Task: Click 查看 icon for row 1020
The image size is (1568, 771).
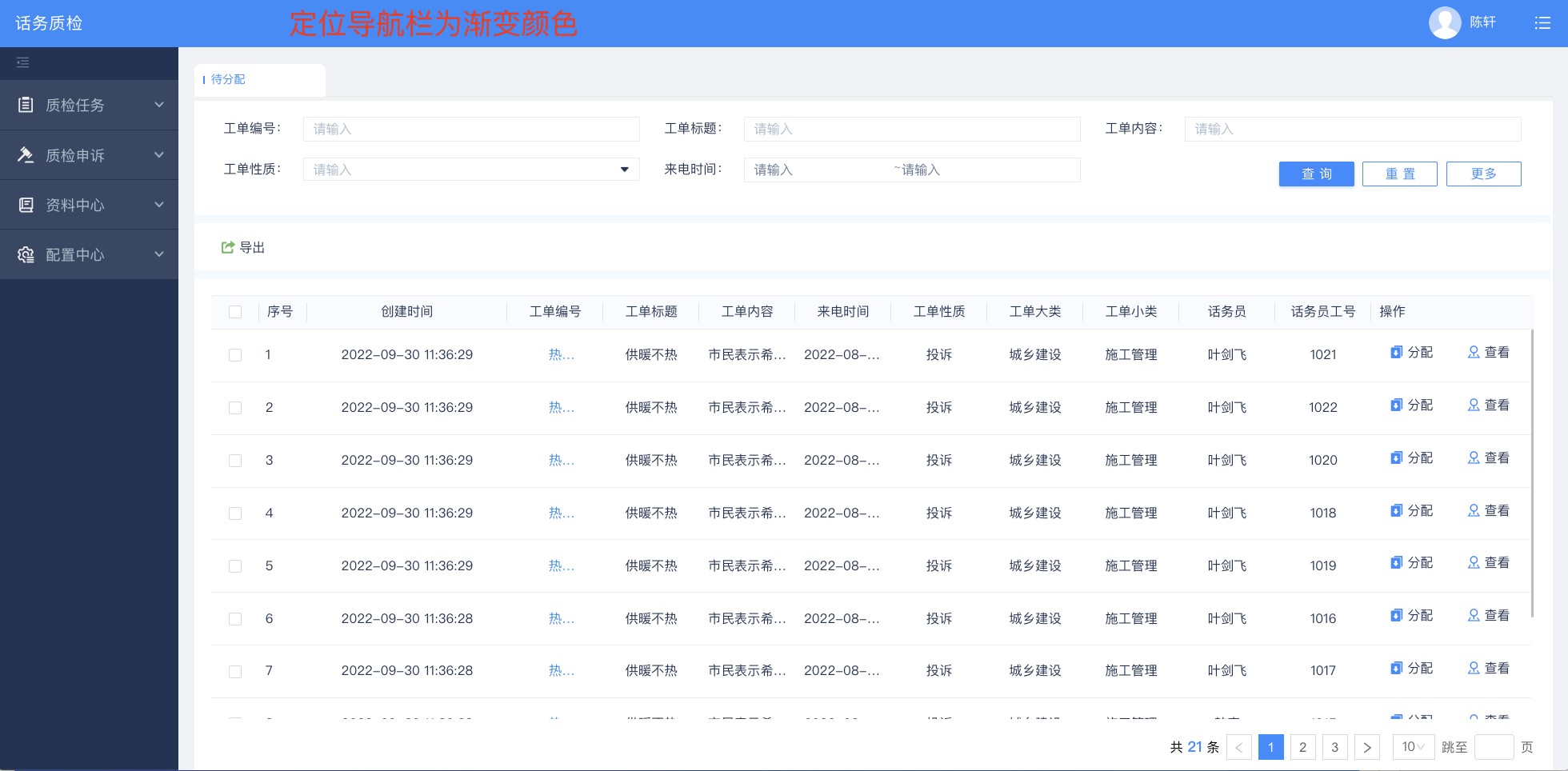Action: point(1474,457)
